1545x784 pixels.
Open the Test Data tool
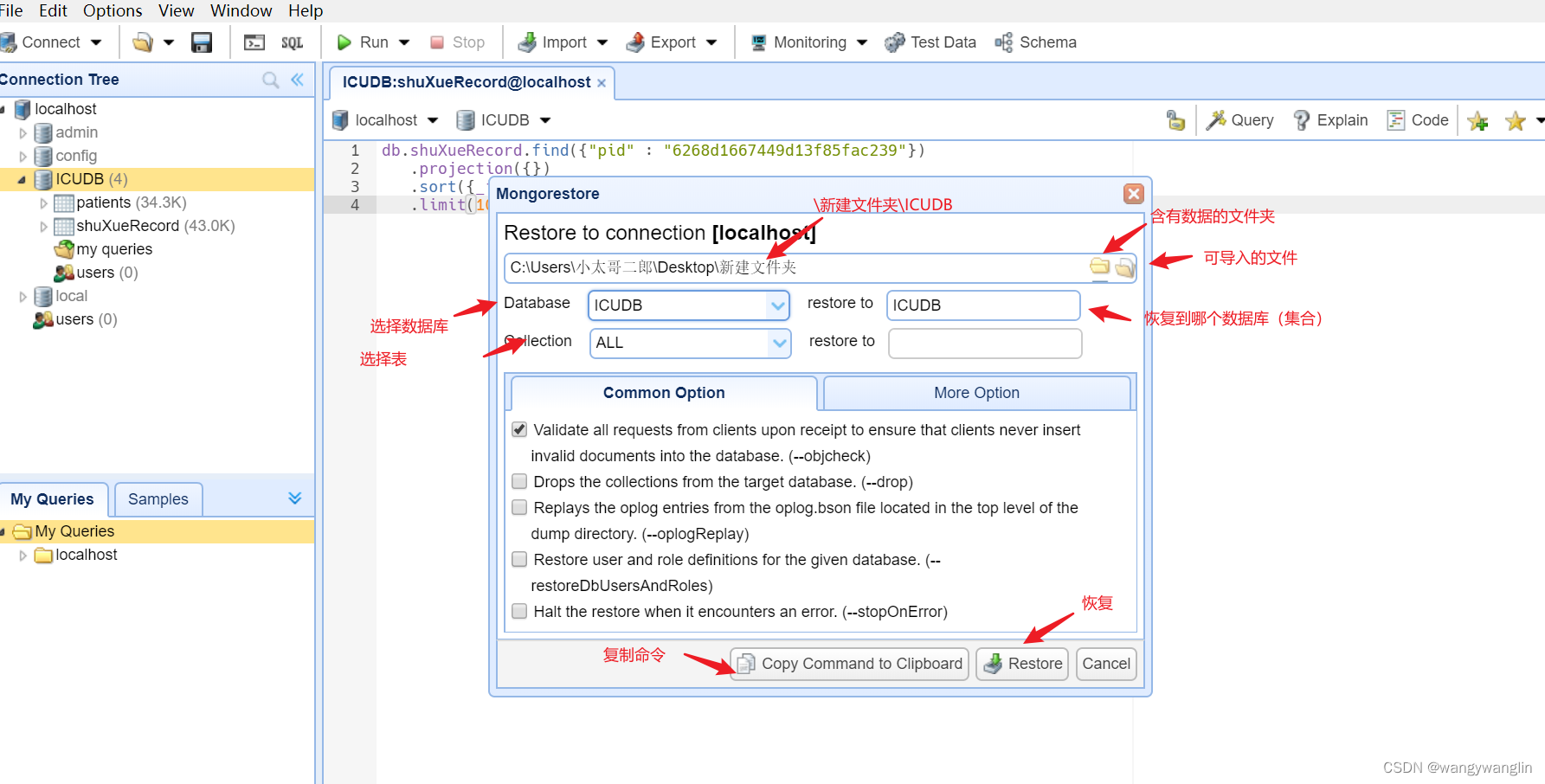click(x=930, y=42)
